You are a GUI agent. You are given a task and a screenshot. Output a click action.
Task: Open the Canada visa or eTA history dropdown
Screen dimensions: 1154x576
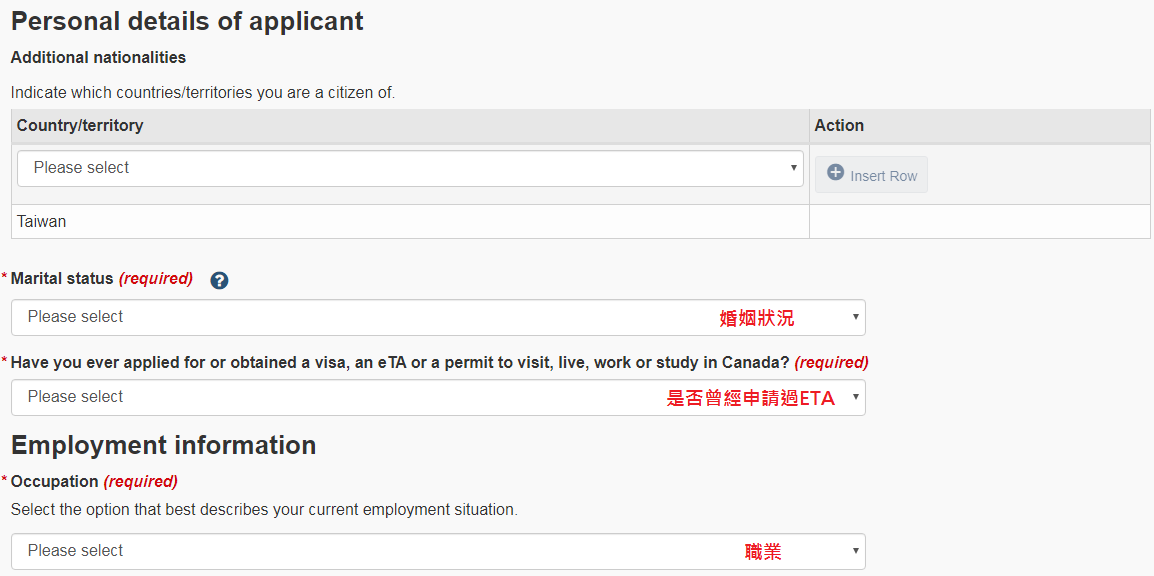[438, 398]
